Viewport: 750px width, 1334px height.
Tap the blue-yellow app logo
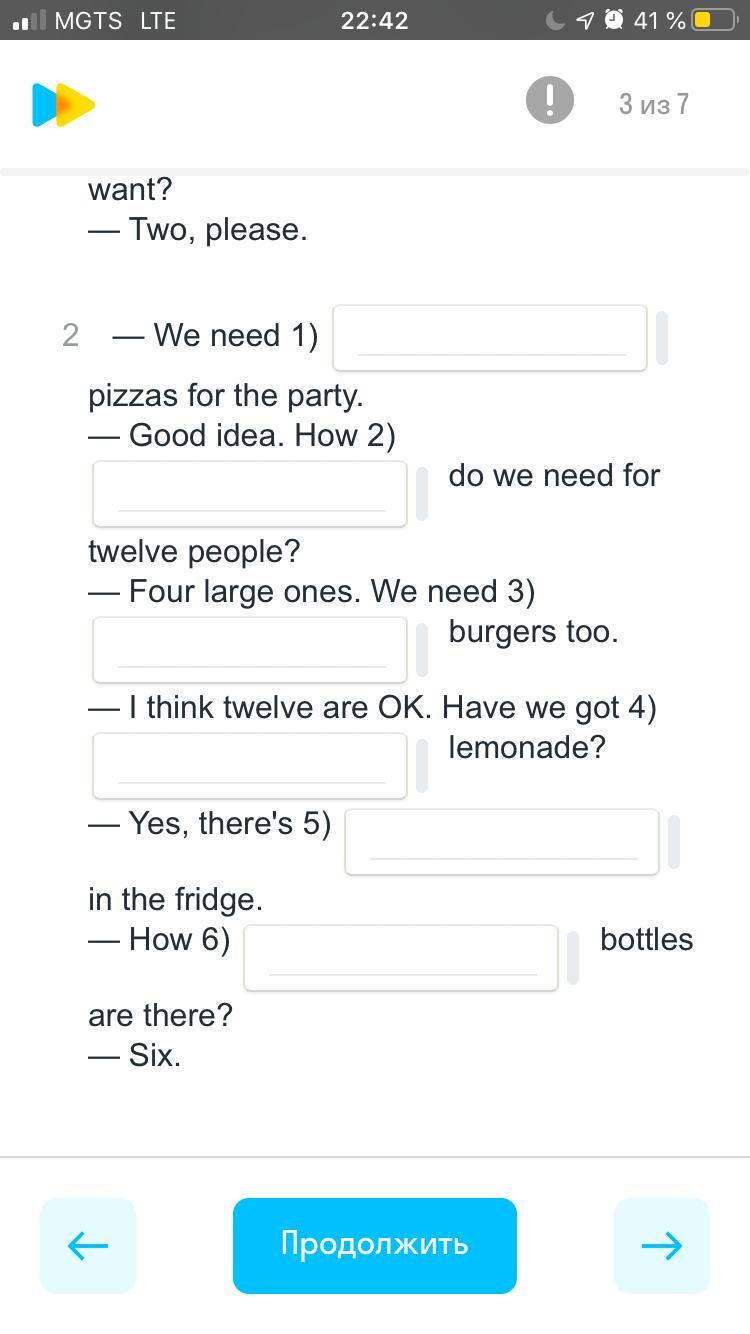[x=63, y=105]
